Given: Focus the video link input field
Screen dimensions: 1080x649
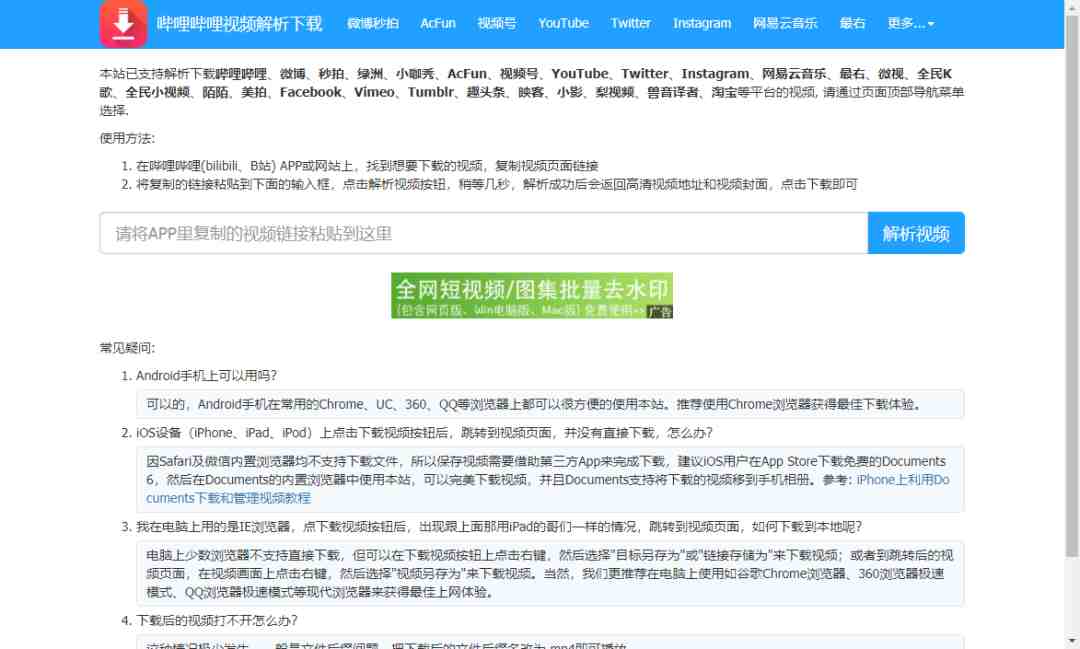Looking at the screenshot, I should coord(484,233).
